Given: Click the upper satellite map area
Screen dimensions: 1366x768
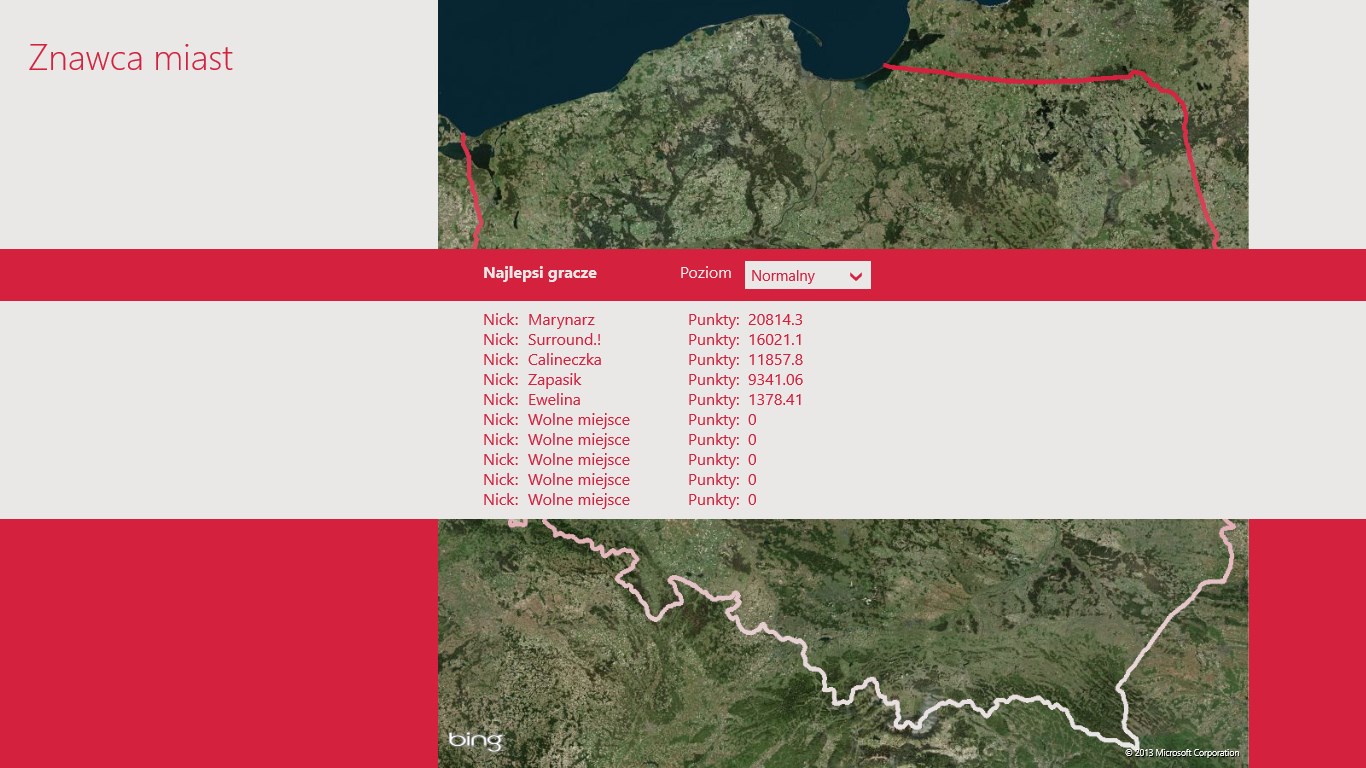Looking at the screenshot, I should point(843,124).
